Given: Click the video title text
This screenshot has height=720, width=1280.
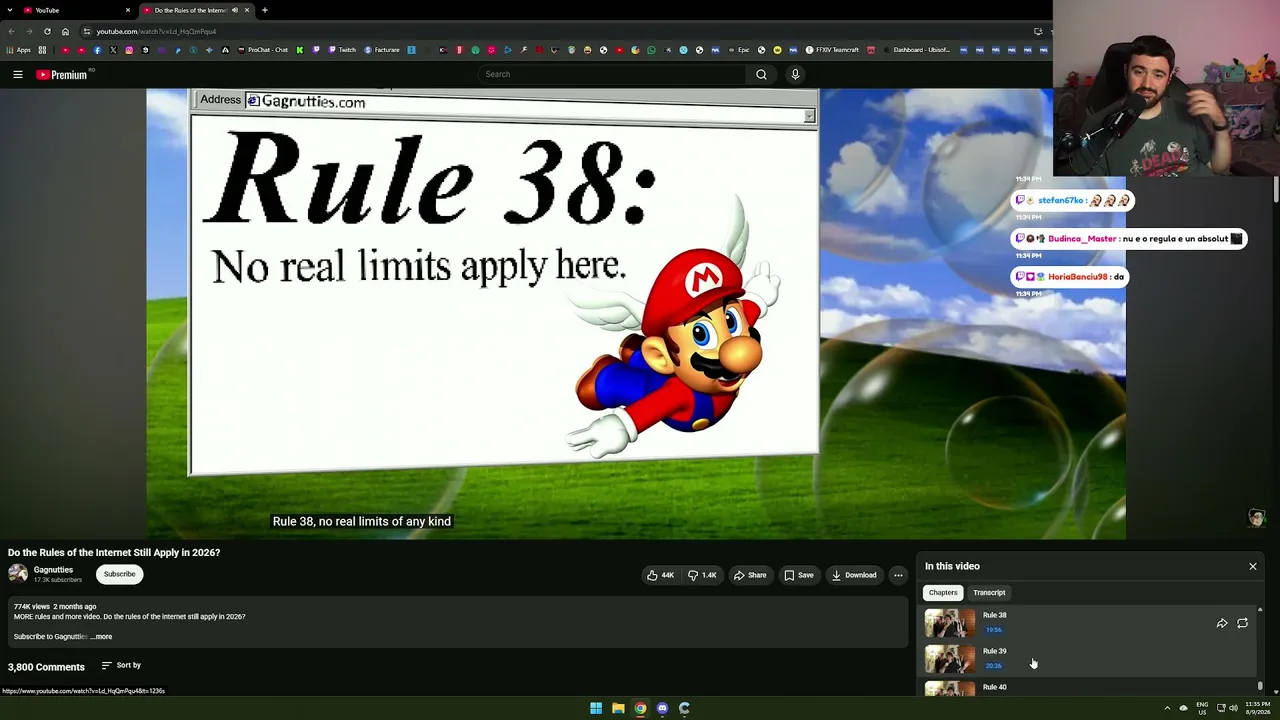Looking at the screenshot, I should (114, 552).
